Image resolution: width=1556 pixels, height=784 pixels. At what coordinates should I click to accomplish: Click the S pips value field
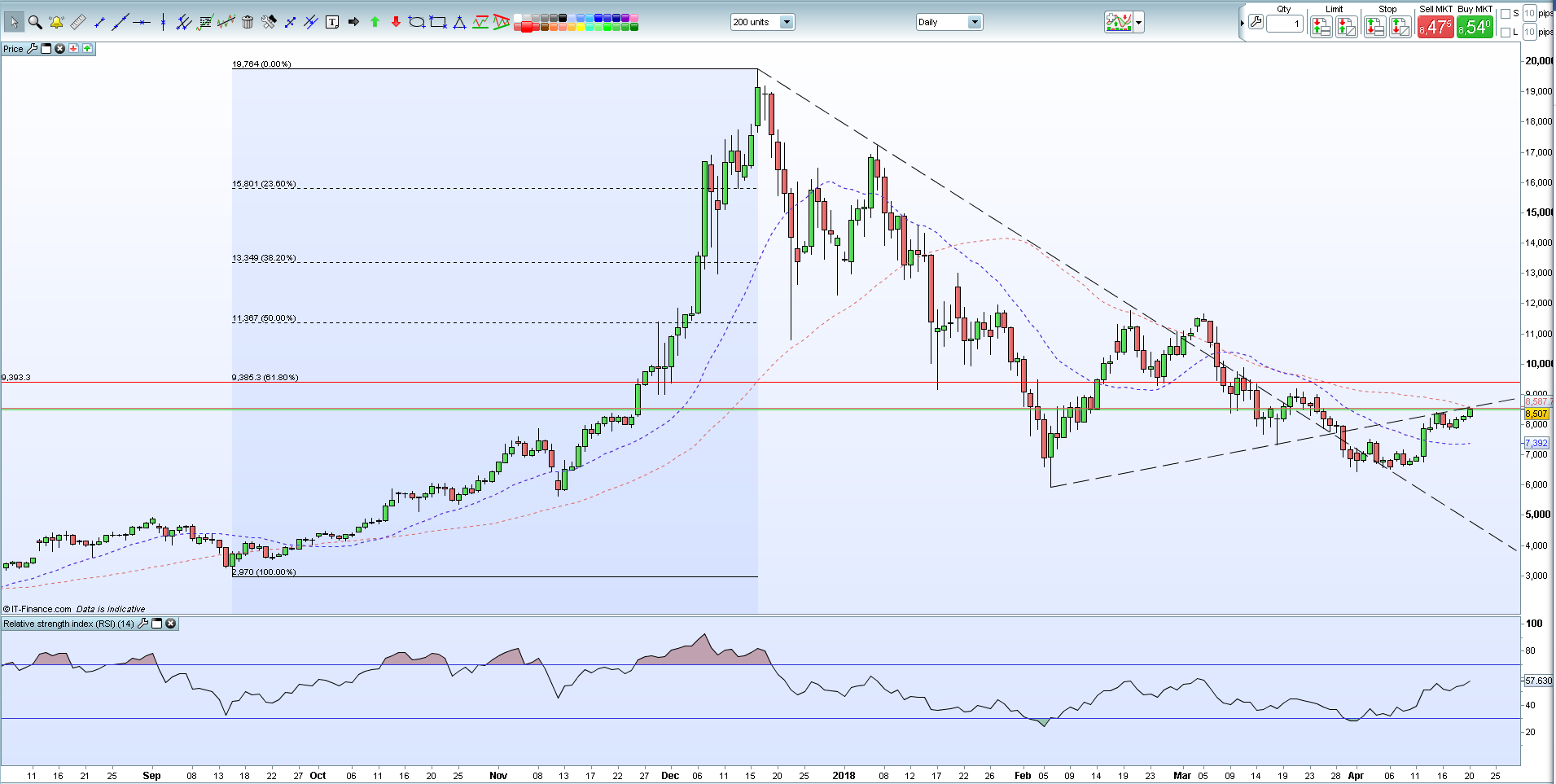pos(1530,13)
